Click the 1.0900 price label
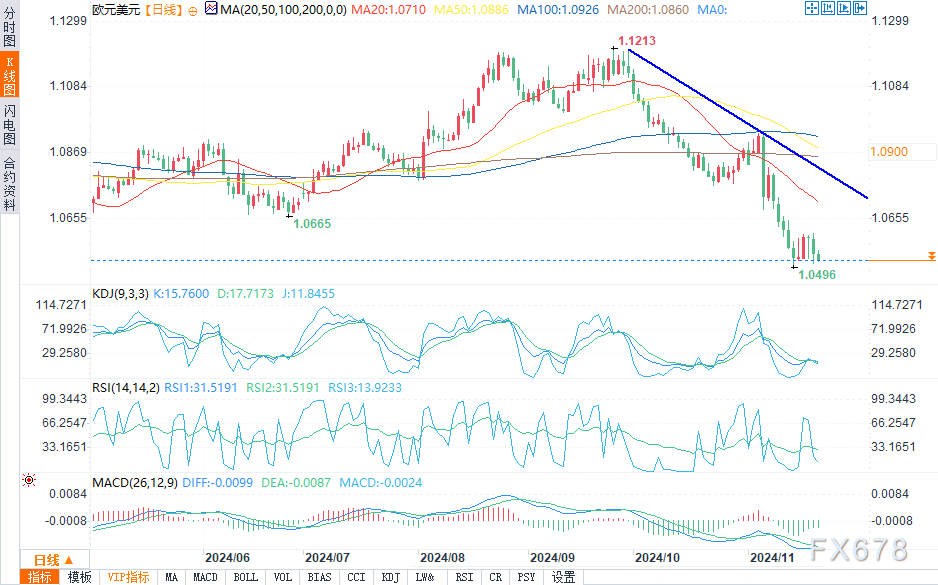Screen dimensions: 938x585 [890, 152]
